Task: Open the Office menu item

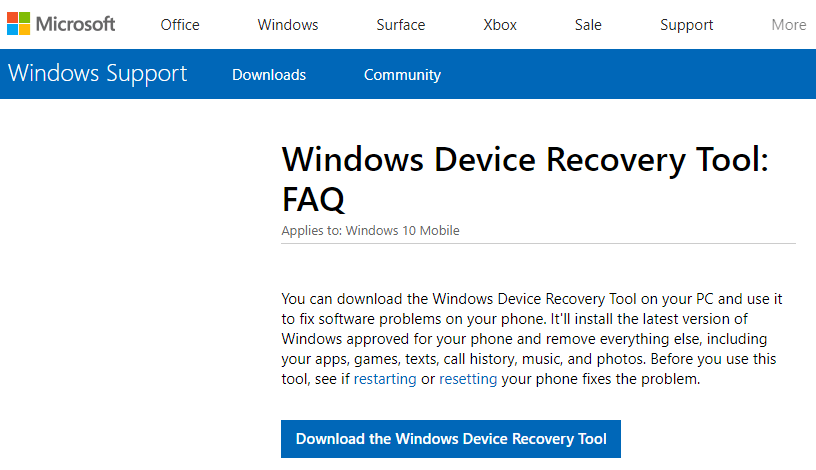Action: point(180,24)
